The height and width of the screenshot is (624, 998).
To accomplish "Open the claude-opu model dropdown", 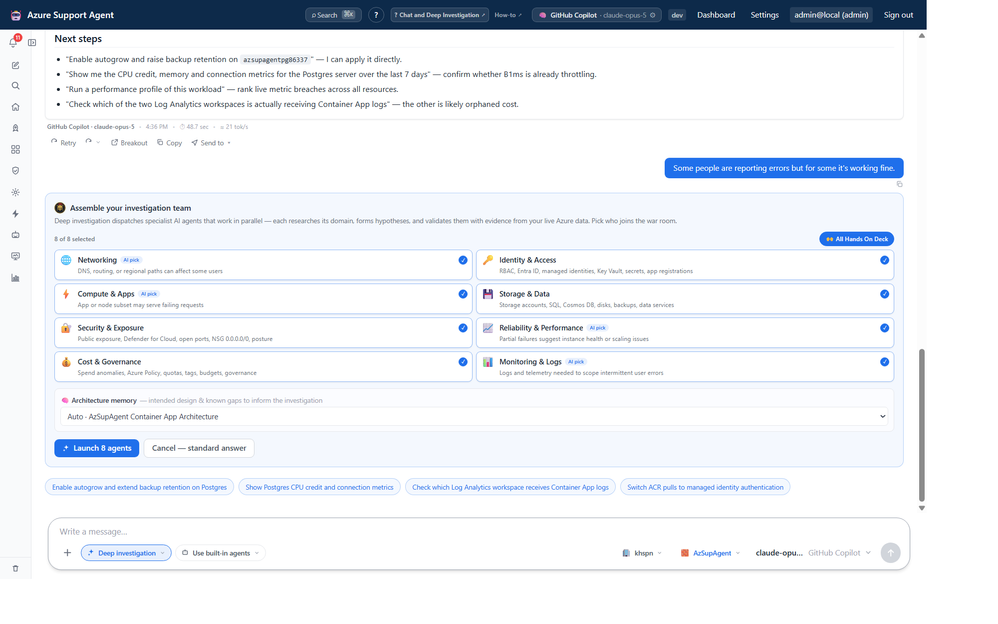I will point(813,553).
